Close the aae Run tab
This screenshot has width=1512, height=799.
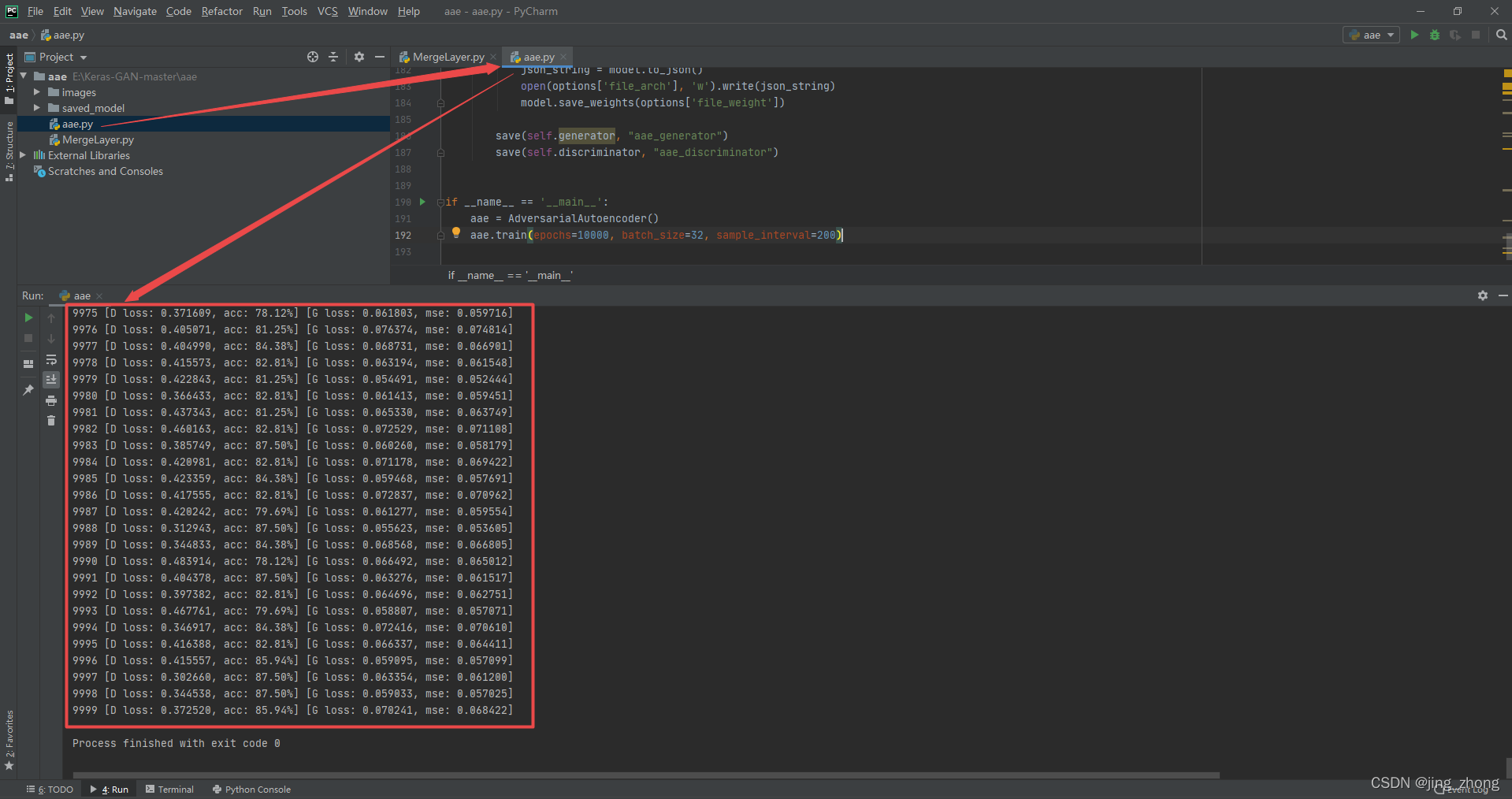(99, 296)
